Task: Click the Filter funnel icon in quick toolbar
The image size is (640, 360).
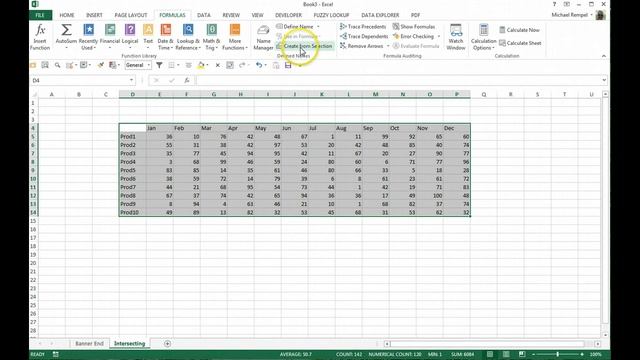Action: click(x=159, y=65)
